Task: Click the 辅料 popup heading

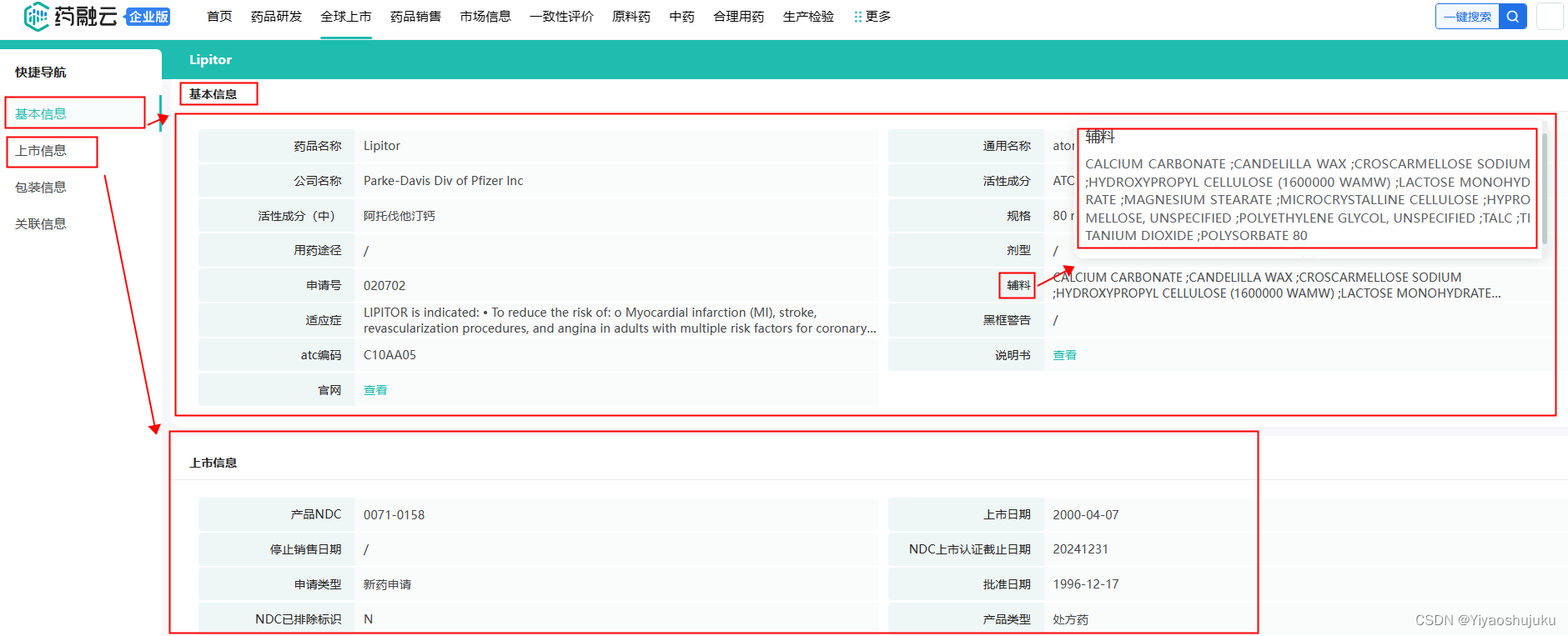Action: pos(1100,137)
